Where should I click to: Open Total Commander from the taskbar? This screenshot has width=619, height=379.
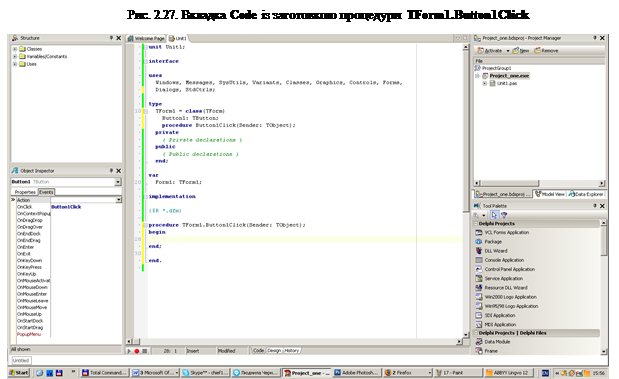(x=104, y=373)
